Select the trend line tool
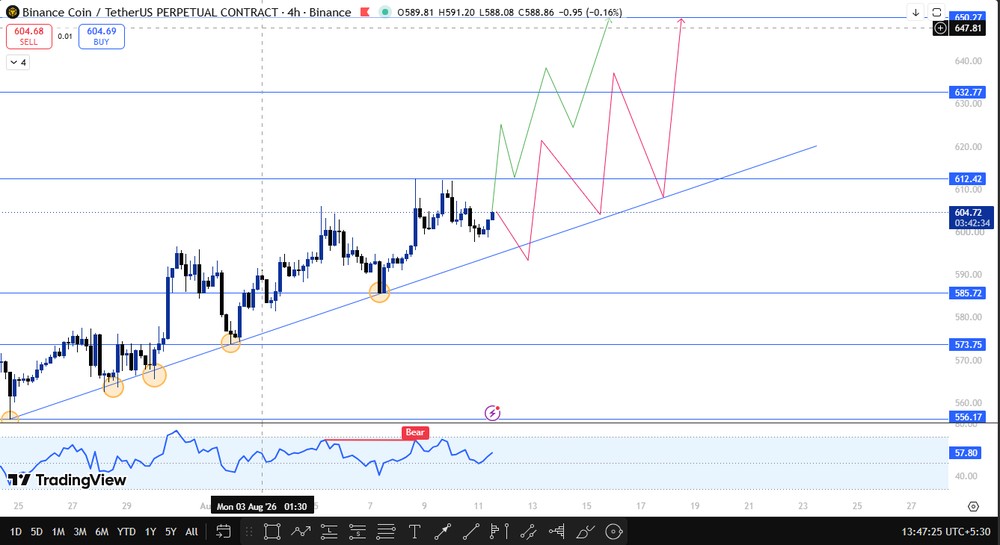 point(471,531)
